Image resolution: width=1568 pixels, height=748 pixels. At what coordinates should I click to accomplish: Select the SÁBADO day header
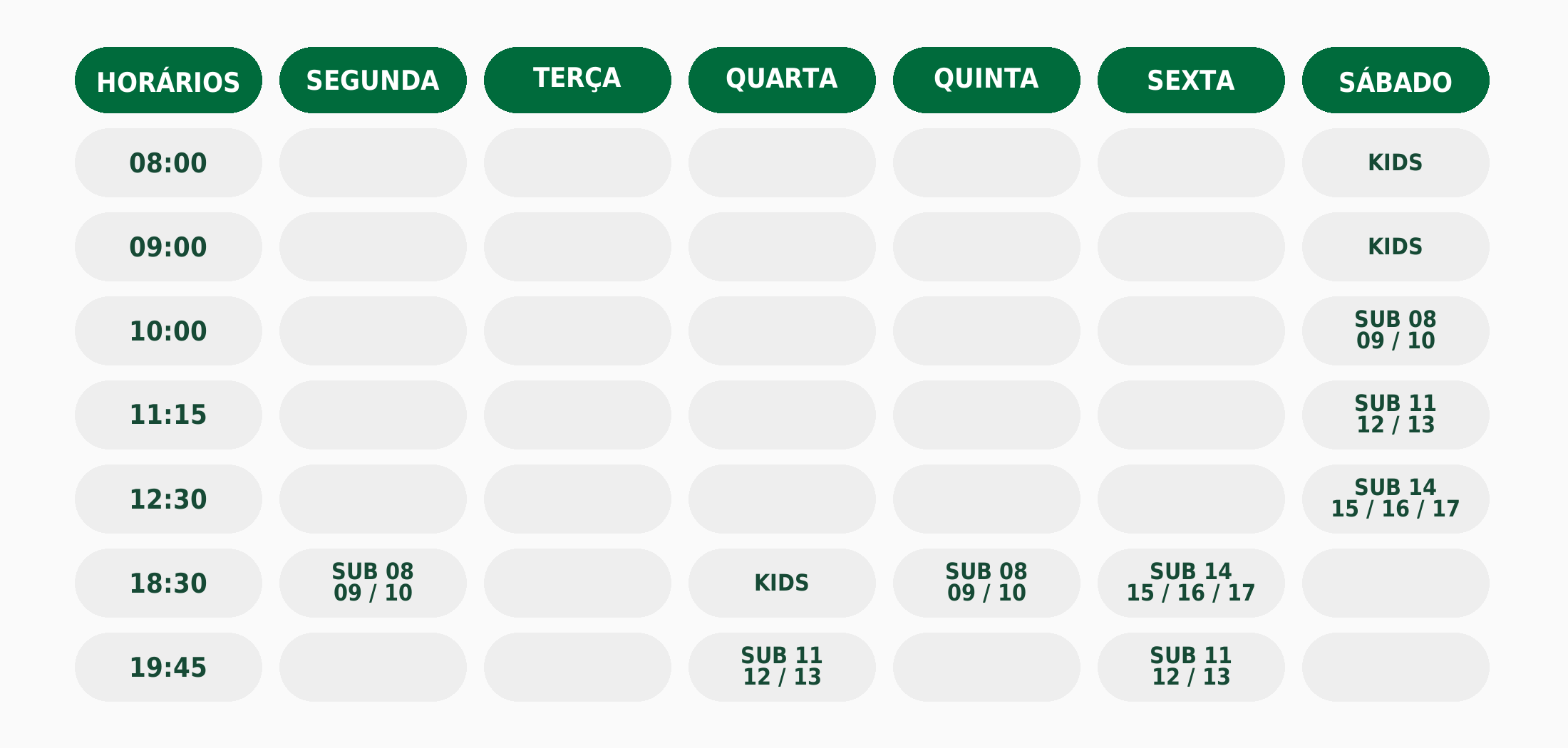click(x=1396, y=80)
